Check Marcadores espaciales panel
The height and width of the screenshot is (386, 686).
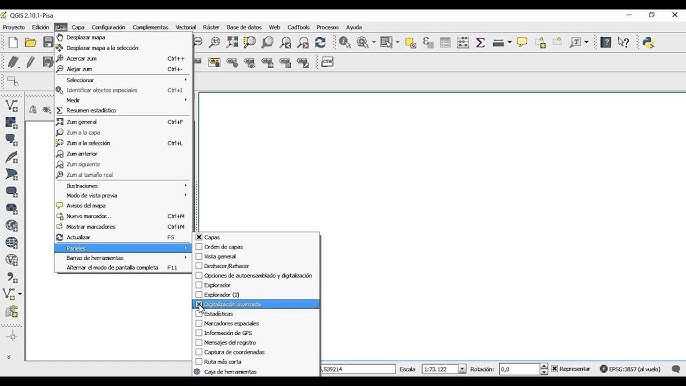(x=199, y=323)
